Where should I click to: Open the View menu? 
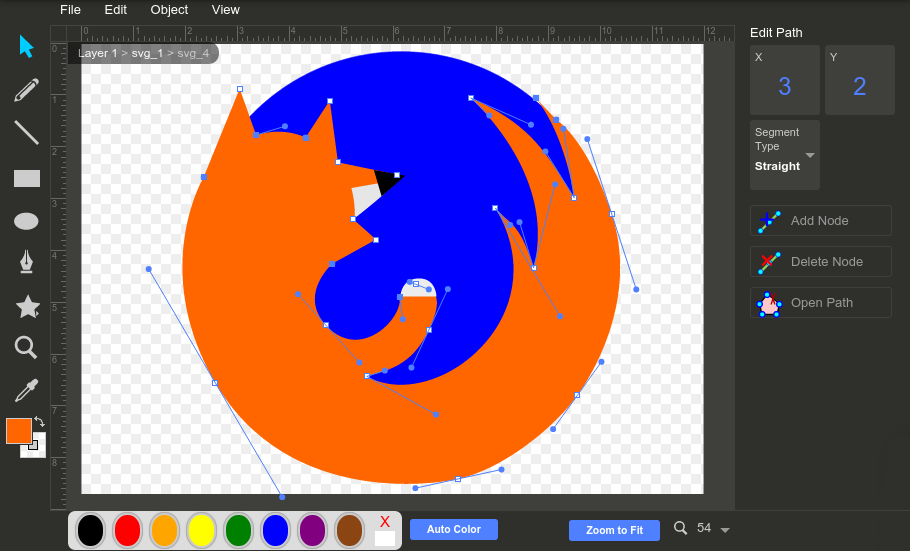point(225,10)
